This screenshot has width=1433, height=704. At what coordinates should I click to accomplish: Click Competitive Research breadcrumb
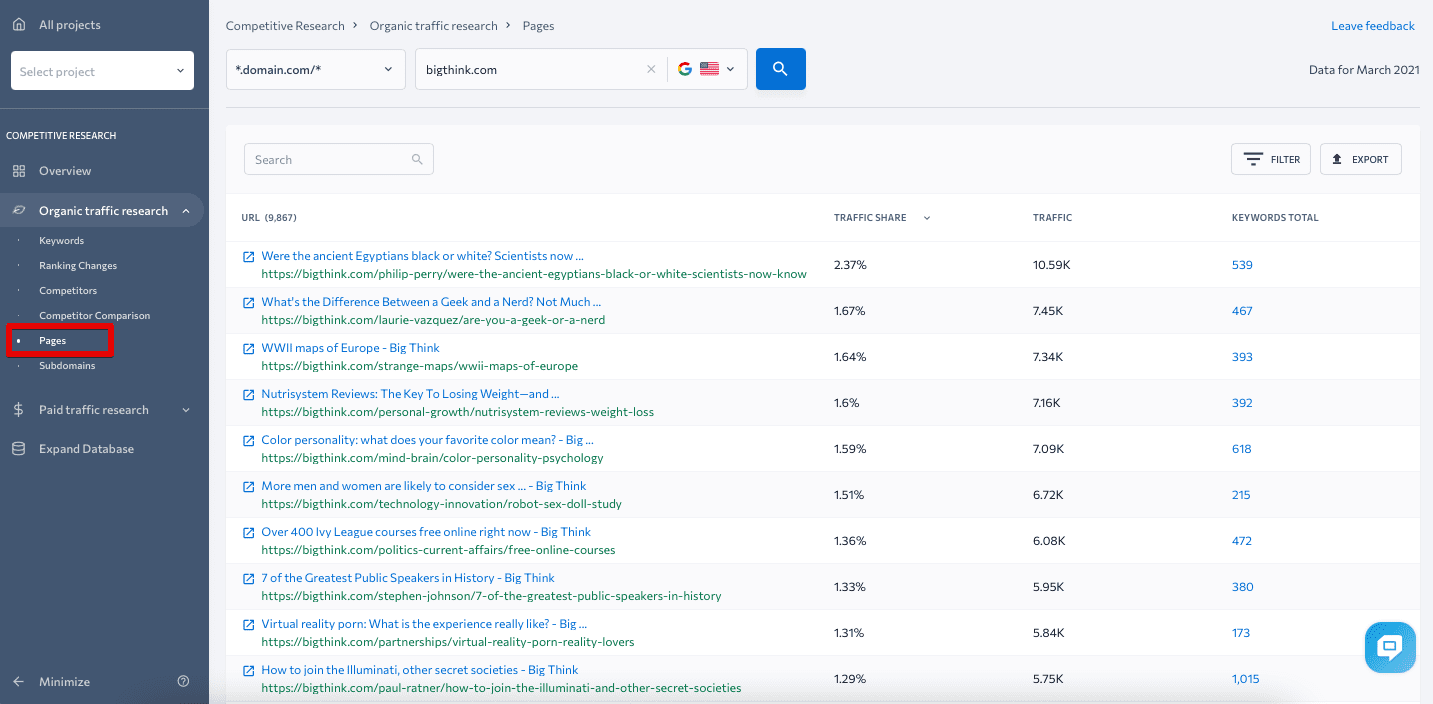[x=285, y=26]
